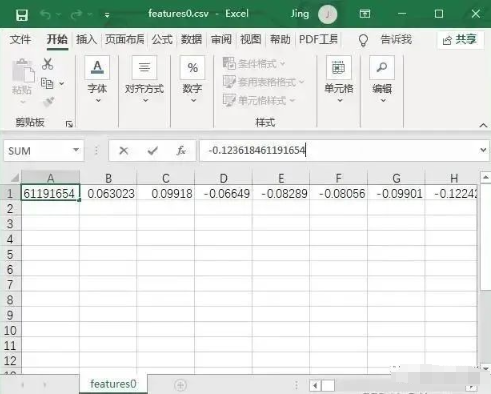
Task: Click the Undo arrow icon
Action: click(46, 14)
